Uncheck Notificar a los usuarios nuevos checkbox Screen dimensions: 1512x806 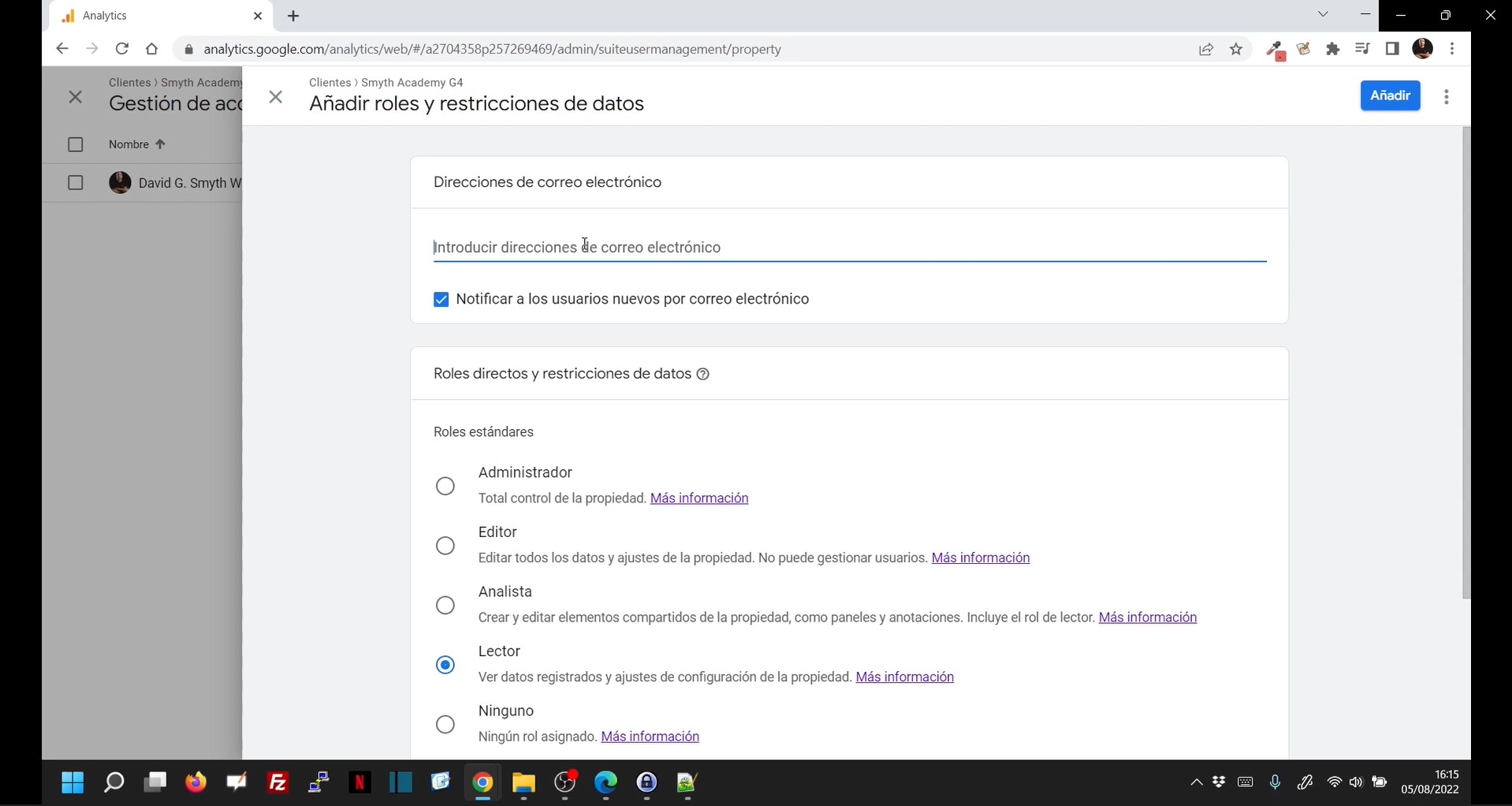tap(441, 300)
